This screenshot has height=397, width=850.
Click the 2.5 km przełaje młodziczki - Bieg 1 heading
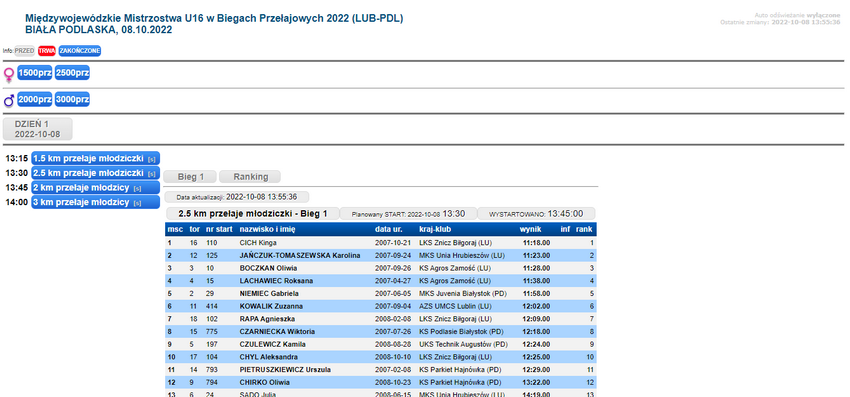tap(253, 214)
